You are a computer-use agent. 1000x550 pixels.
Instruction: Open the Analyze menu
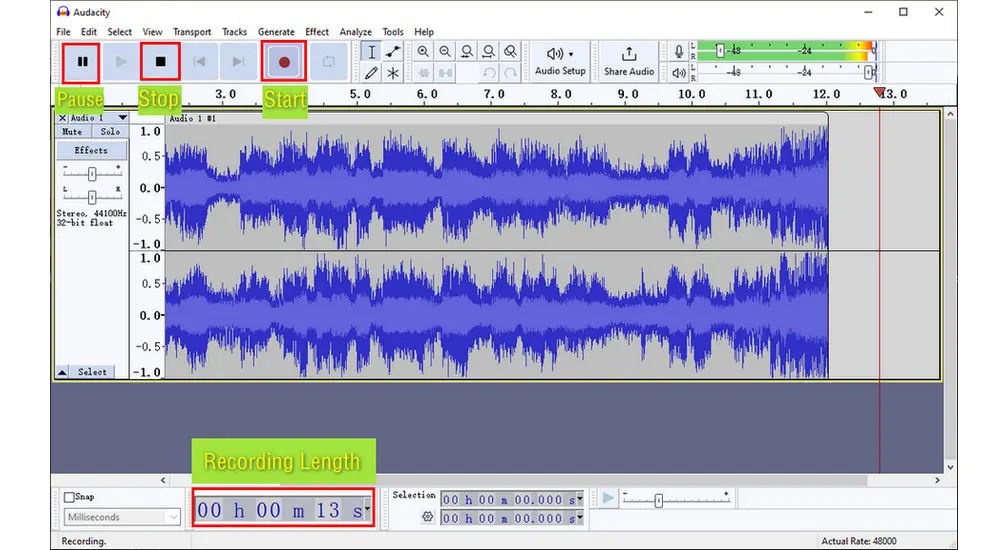[x=355, y=32]
